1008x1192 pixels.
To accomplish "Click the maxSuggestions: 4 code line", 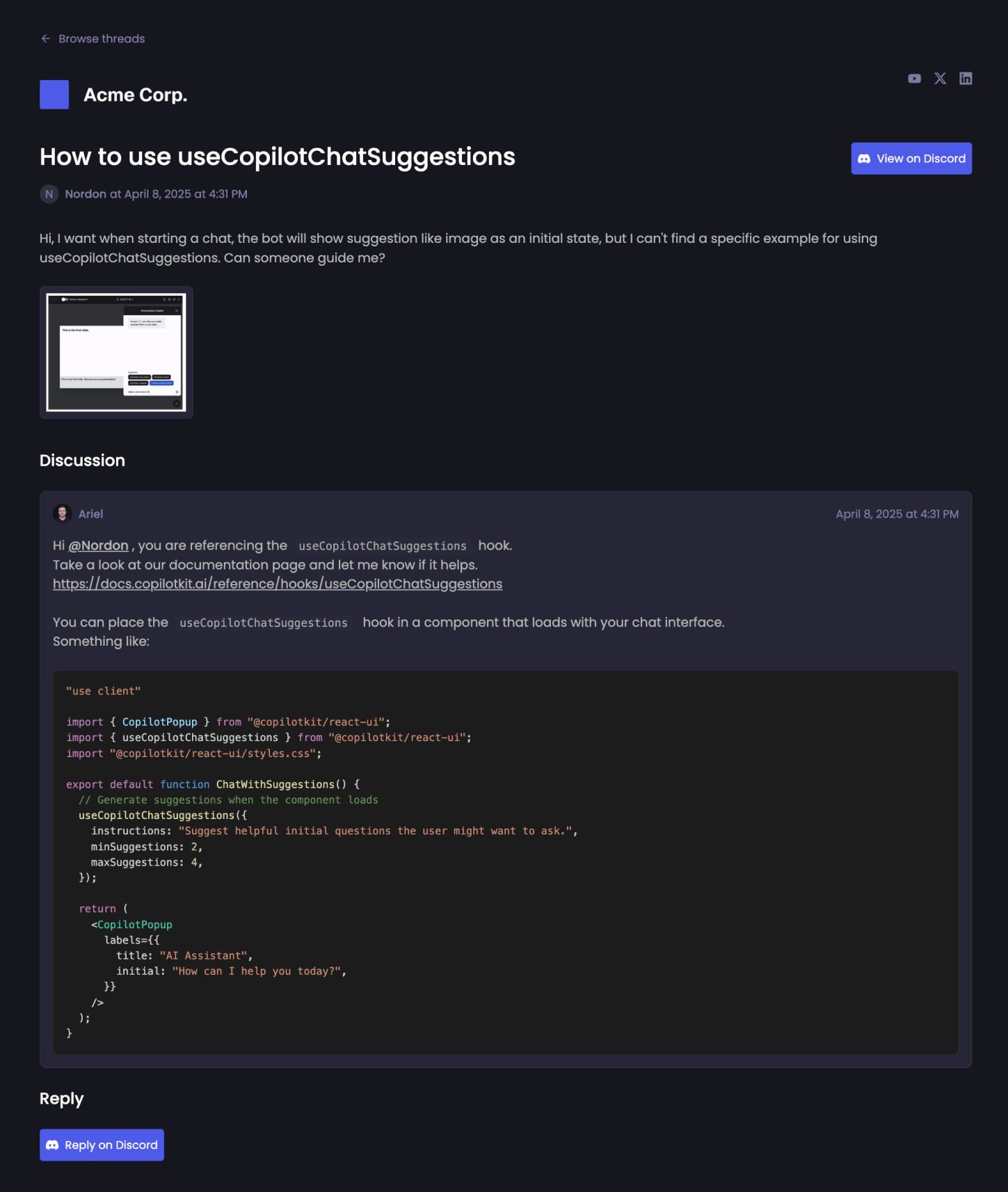I will click(x=147, y=862).
